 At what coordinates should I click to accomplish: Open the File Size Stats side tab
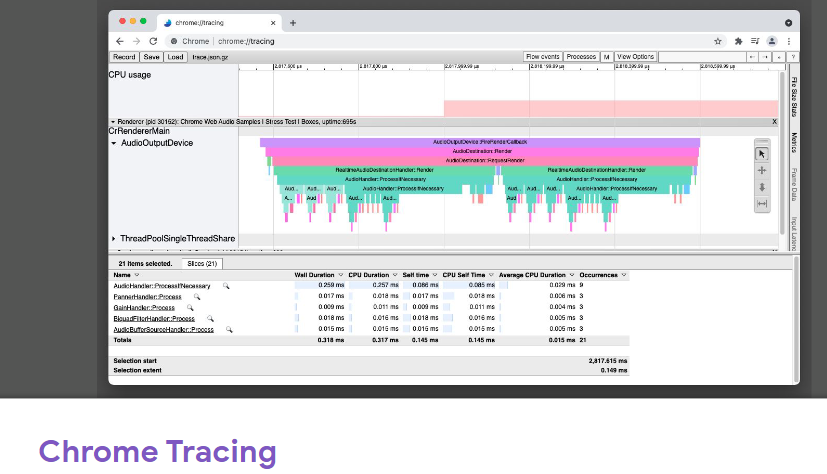click(793, 95)
